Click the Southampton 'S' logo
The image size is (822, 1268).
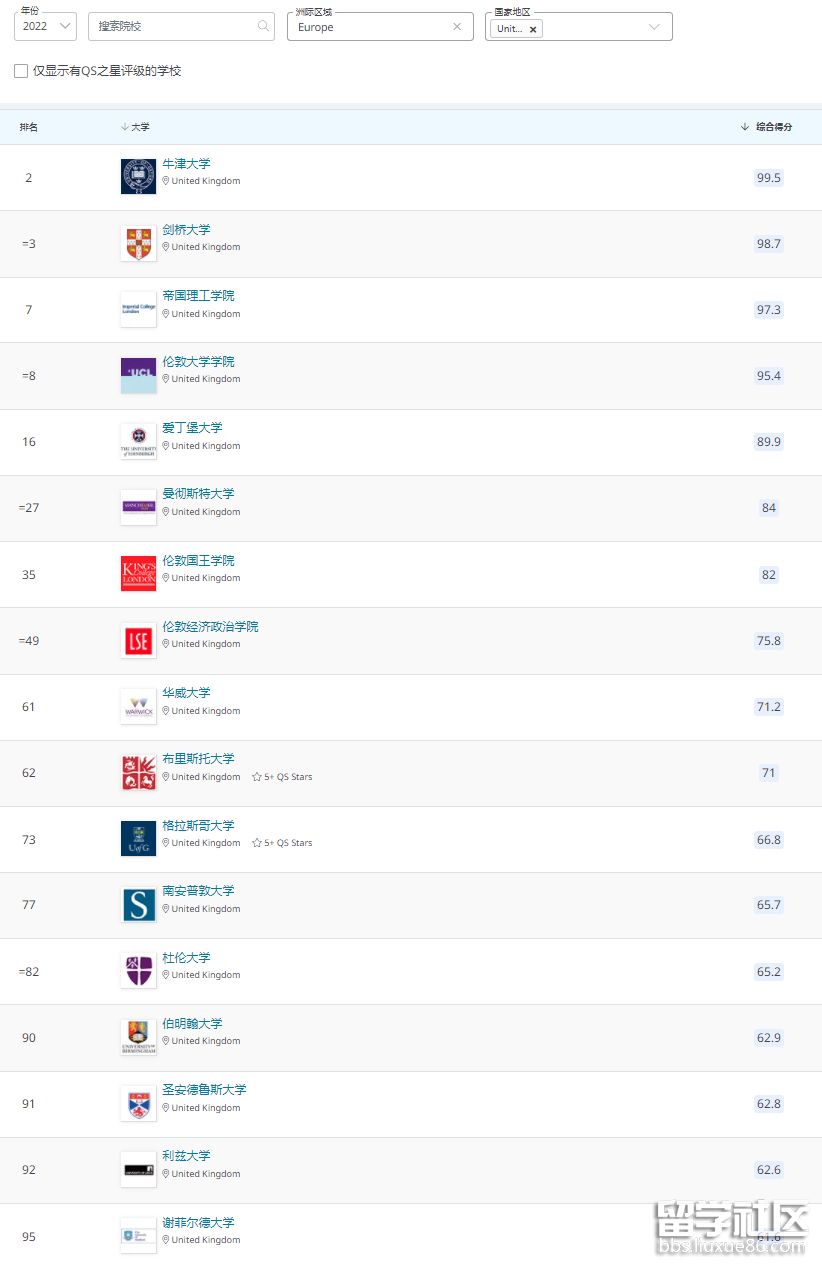pyautogui.click(x=138, y=904)
